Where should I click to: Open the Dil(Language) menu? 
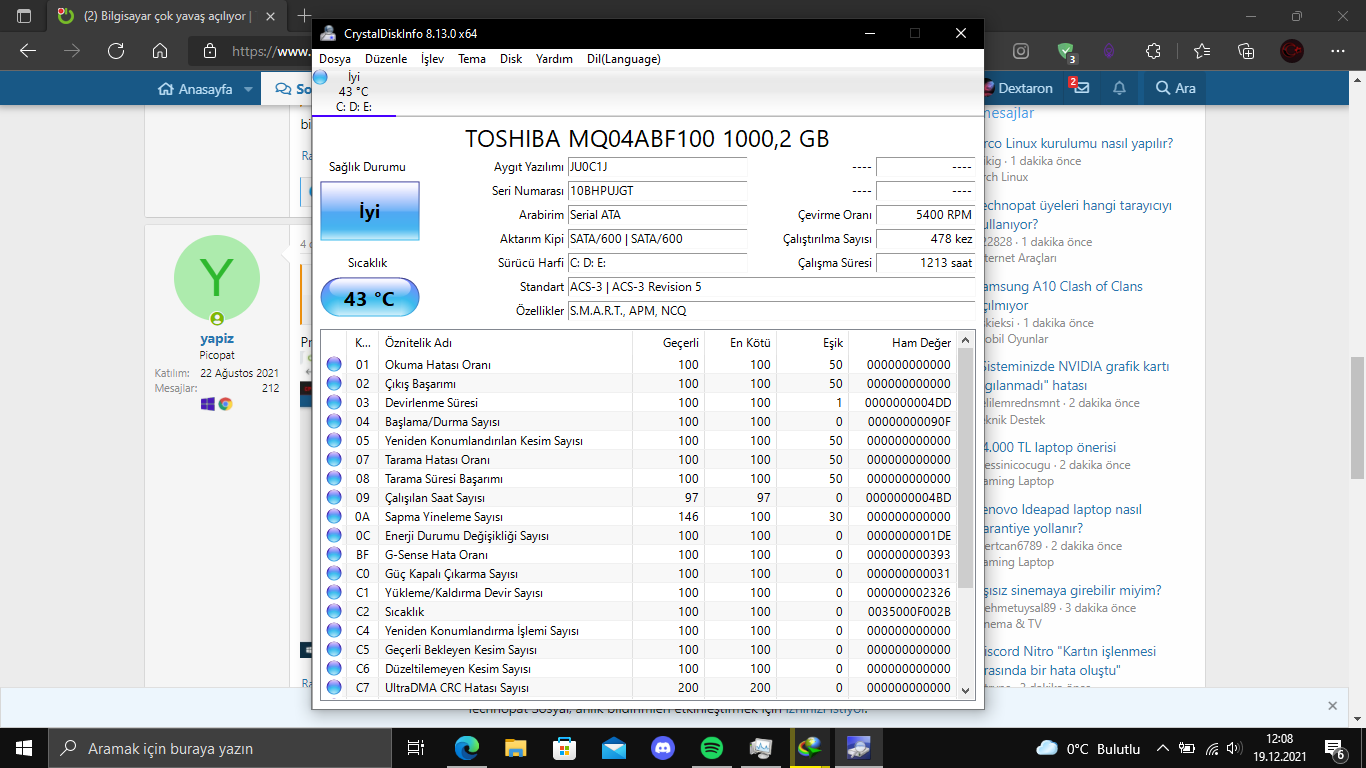tap(623, 59)
